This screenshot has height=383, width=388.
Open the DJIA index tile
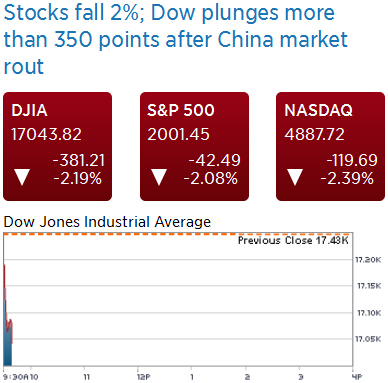[x=58, y=147]
